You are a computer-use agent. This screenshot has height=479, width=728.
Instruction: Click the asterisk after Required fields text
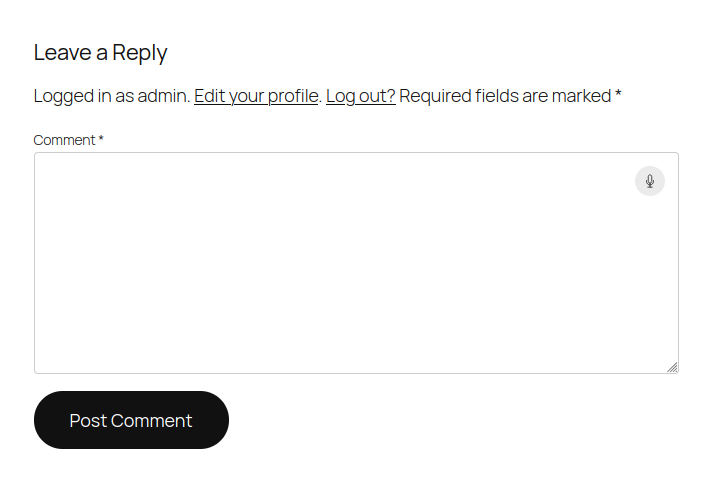tap(618, 94)
